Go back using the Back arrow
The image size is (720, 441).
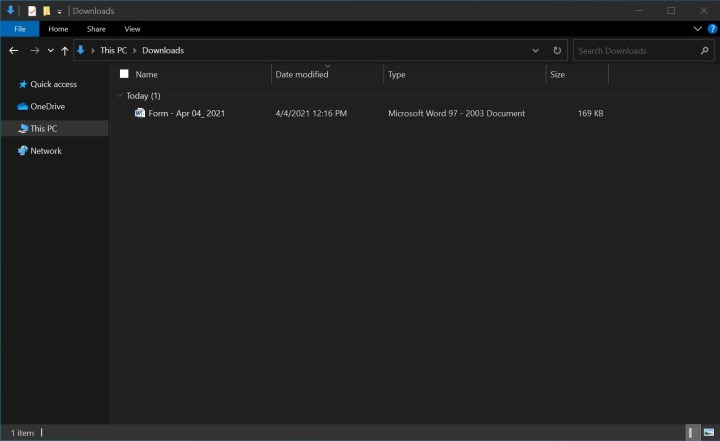click(x=14, y=50)
